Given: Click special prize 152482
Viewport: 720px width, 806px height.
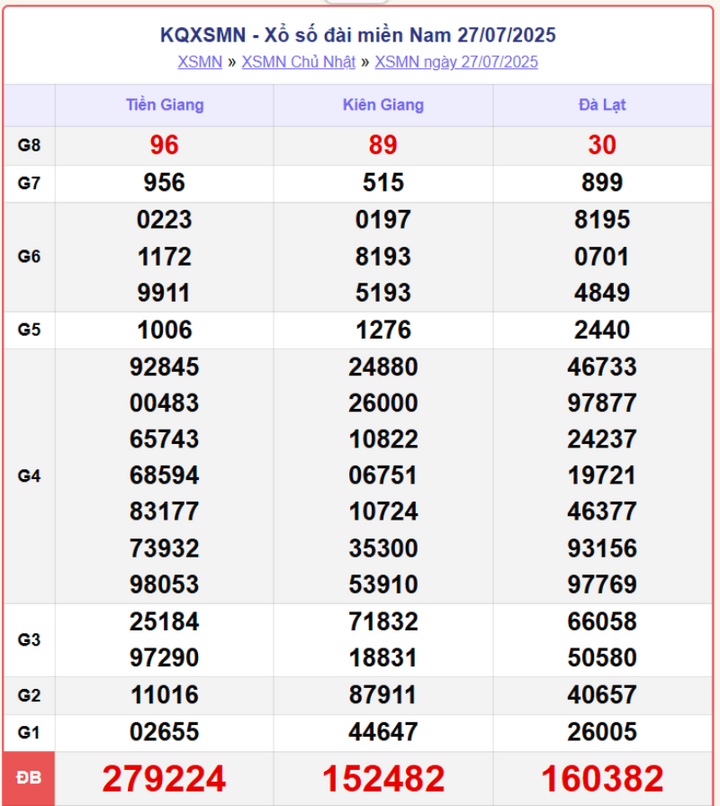Looking at the screenshot, I should click(383, 779).
